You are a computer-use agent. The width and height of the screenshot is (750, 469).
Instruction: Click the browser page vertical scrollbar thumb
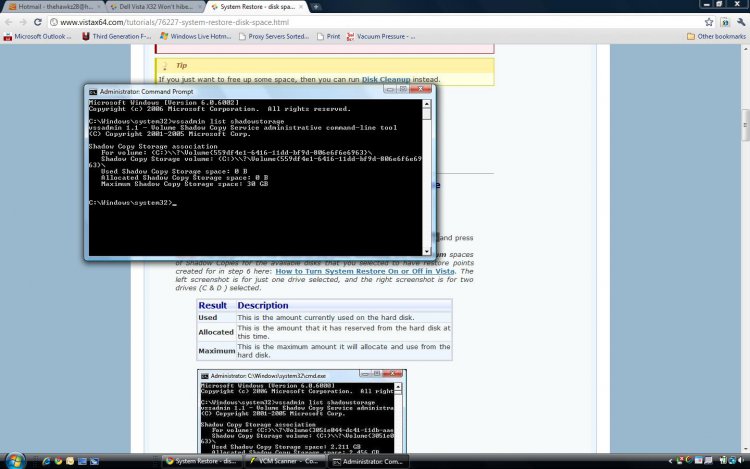pos(745,126)
